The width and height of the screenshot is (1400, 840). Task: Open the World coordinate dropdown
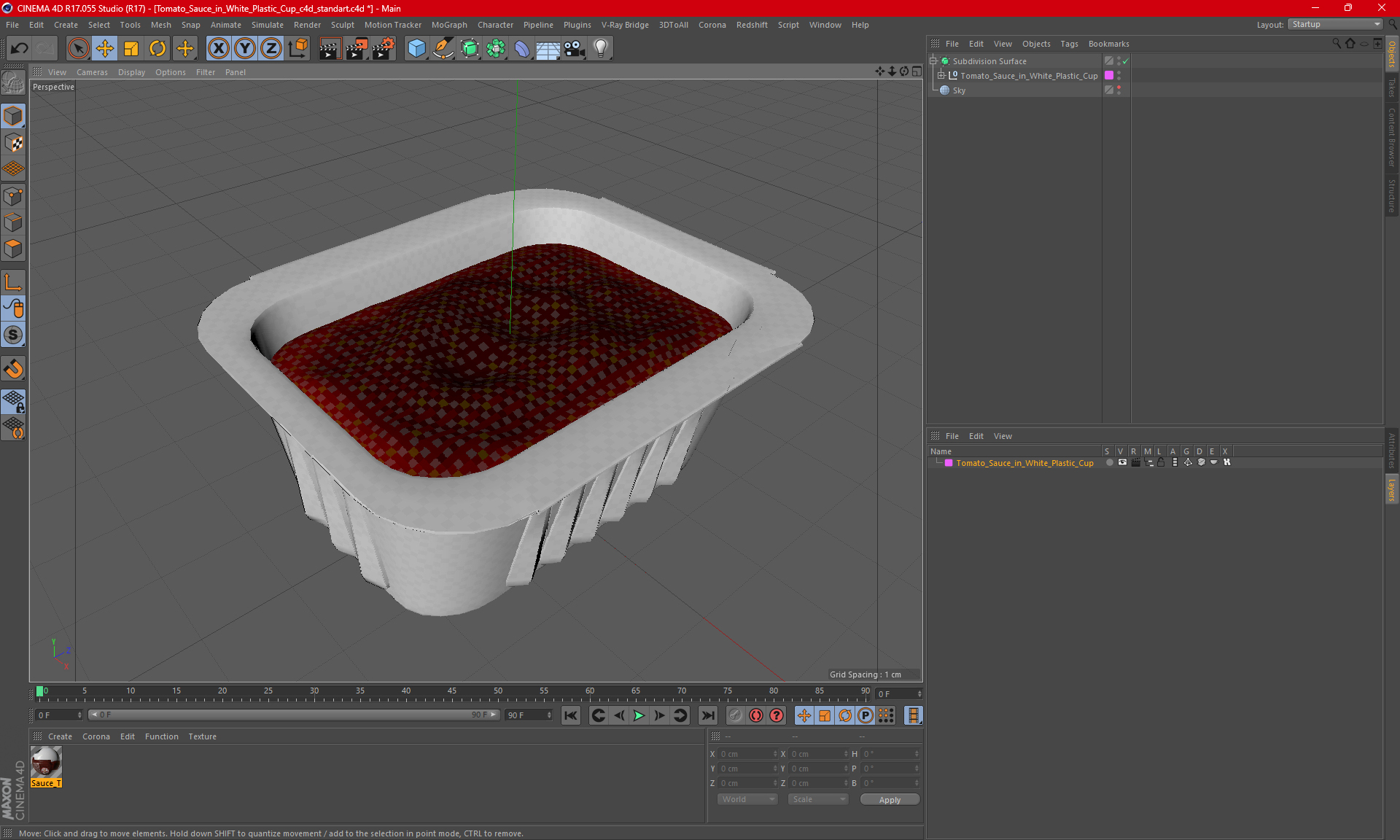point(747,799)
